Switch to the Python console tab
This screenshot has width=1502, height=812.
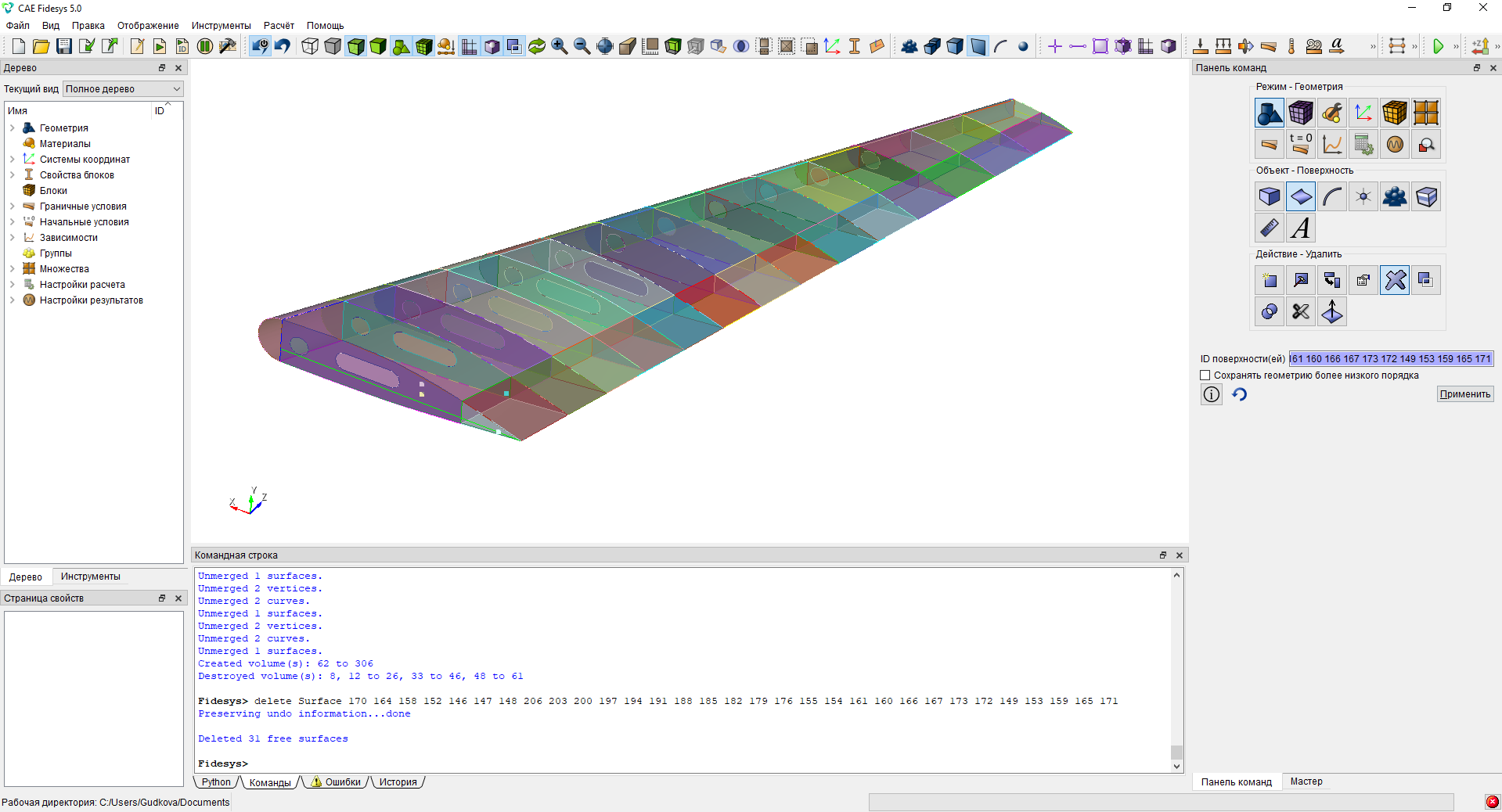click(216, 782)
